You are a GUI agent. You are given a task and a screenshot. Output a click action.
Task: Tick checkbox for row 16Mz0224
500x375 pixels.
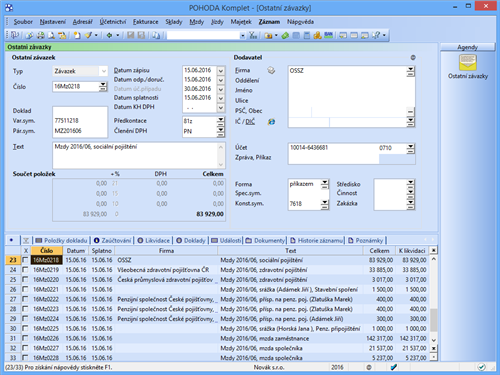tap(25, 319)
